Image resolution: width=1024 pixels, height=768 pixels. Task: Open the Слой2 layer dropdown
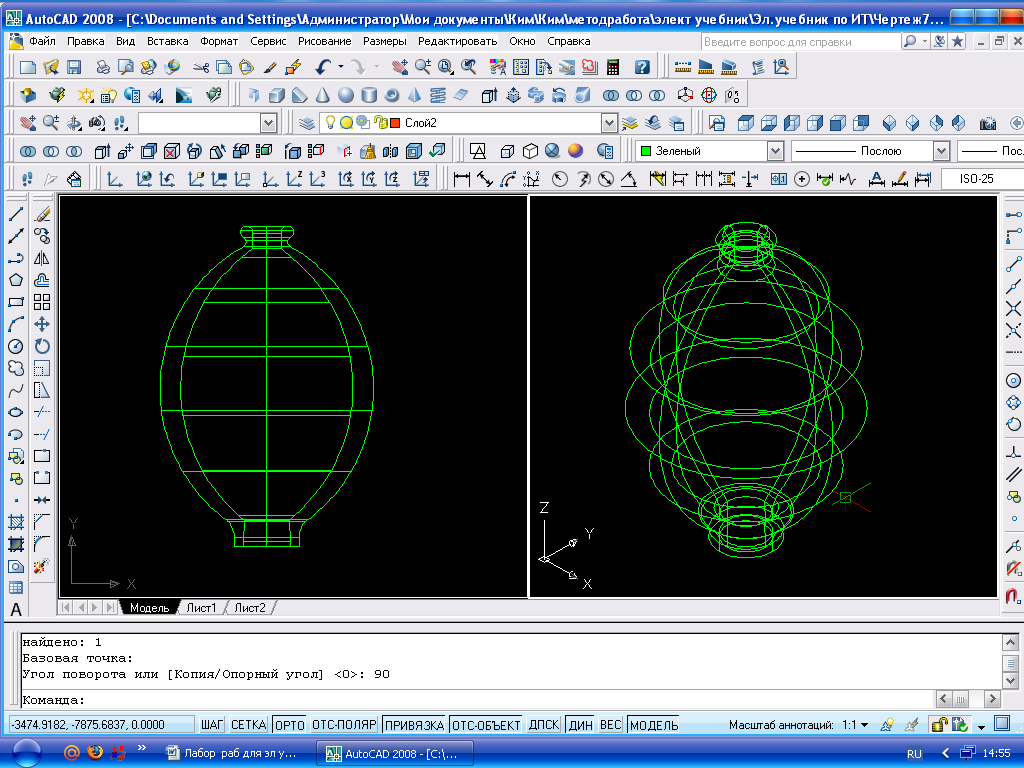point(609,123)
